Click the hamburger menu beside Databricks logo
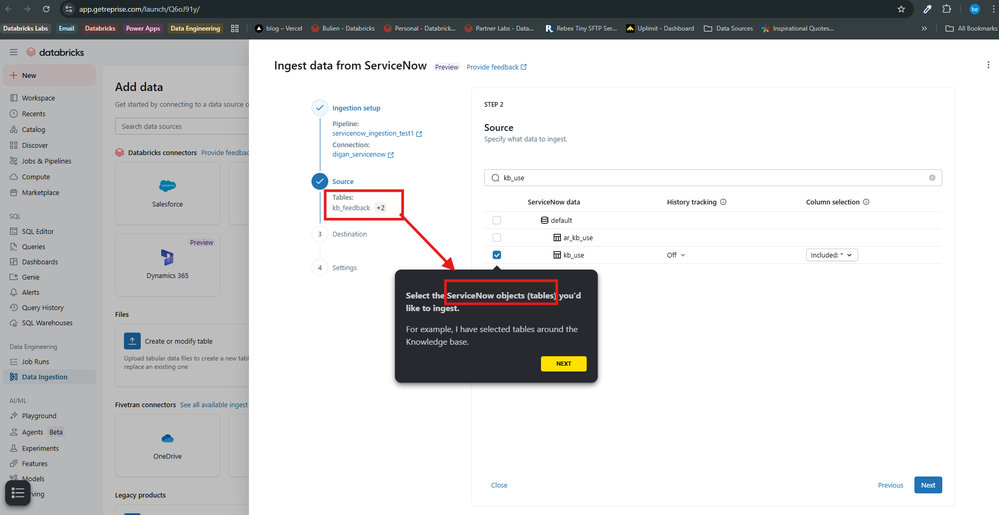The image size is (999, 515). click(14, 52)
